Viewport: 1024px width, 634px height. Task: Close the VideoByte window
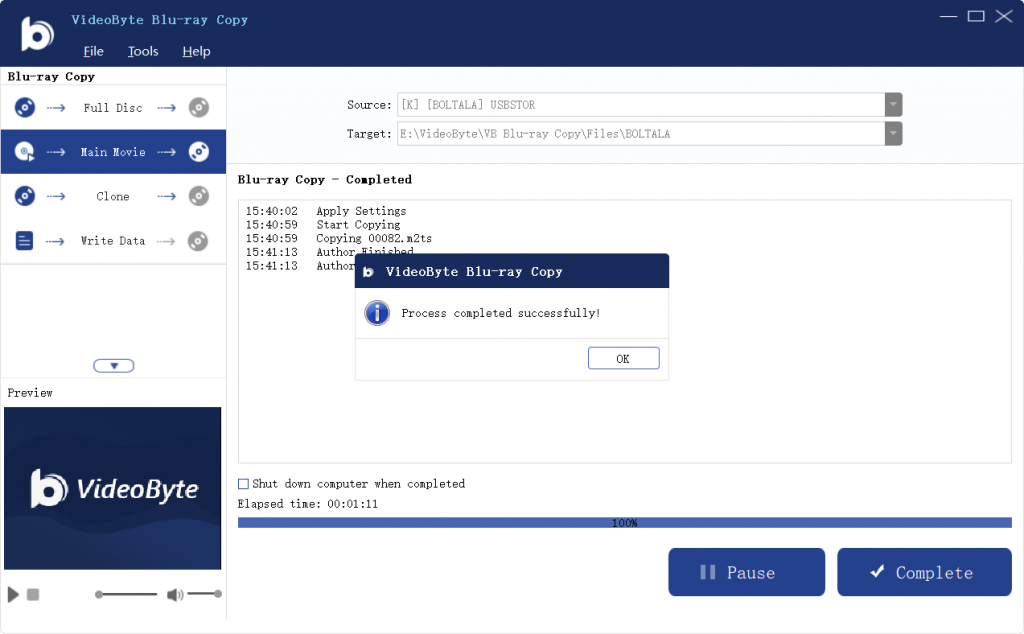tap(1004, 16)
